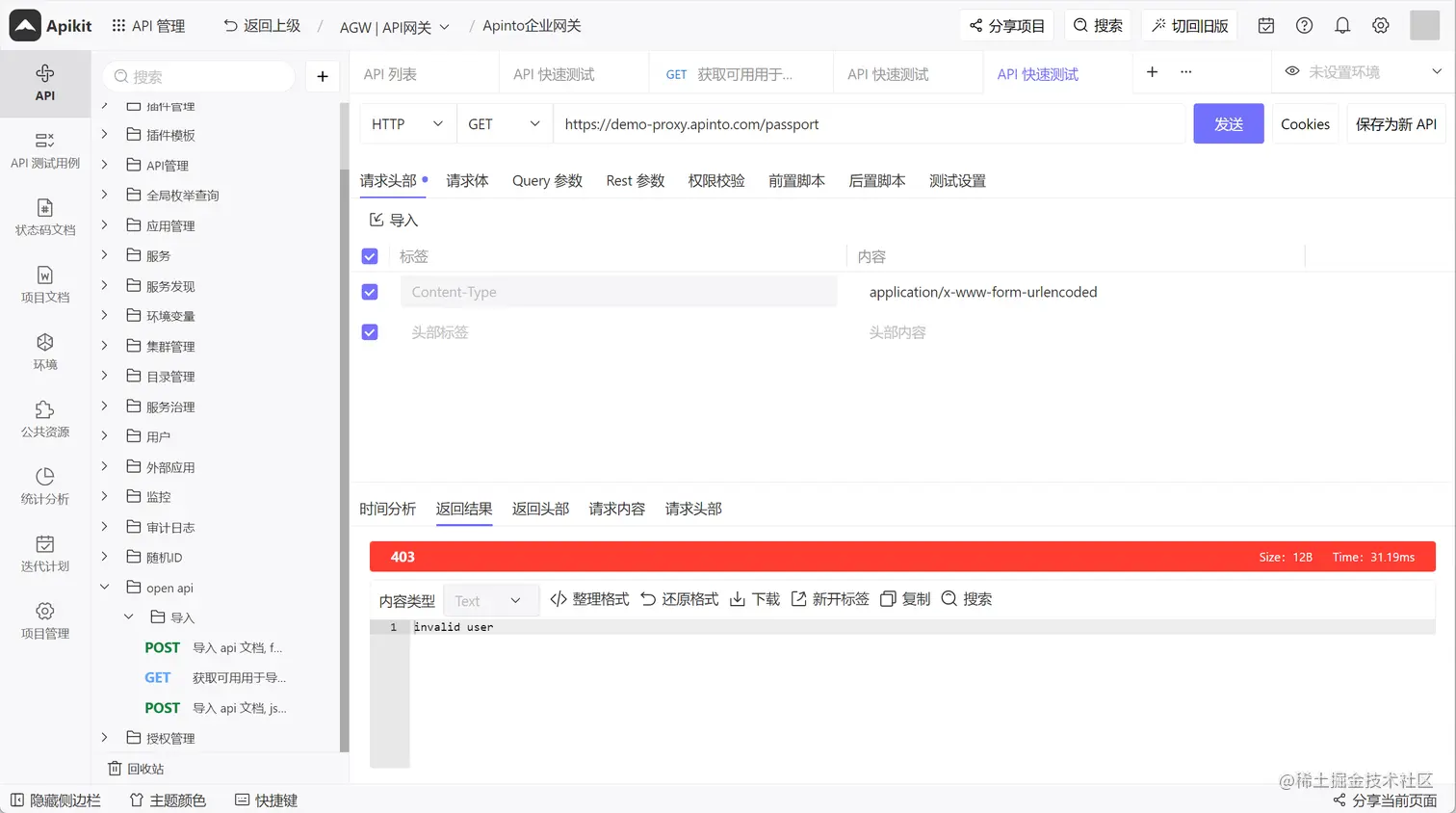The image size is (1456, 813).
Task: Click 复制 to copy response
Action: [x=906, y=599]
